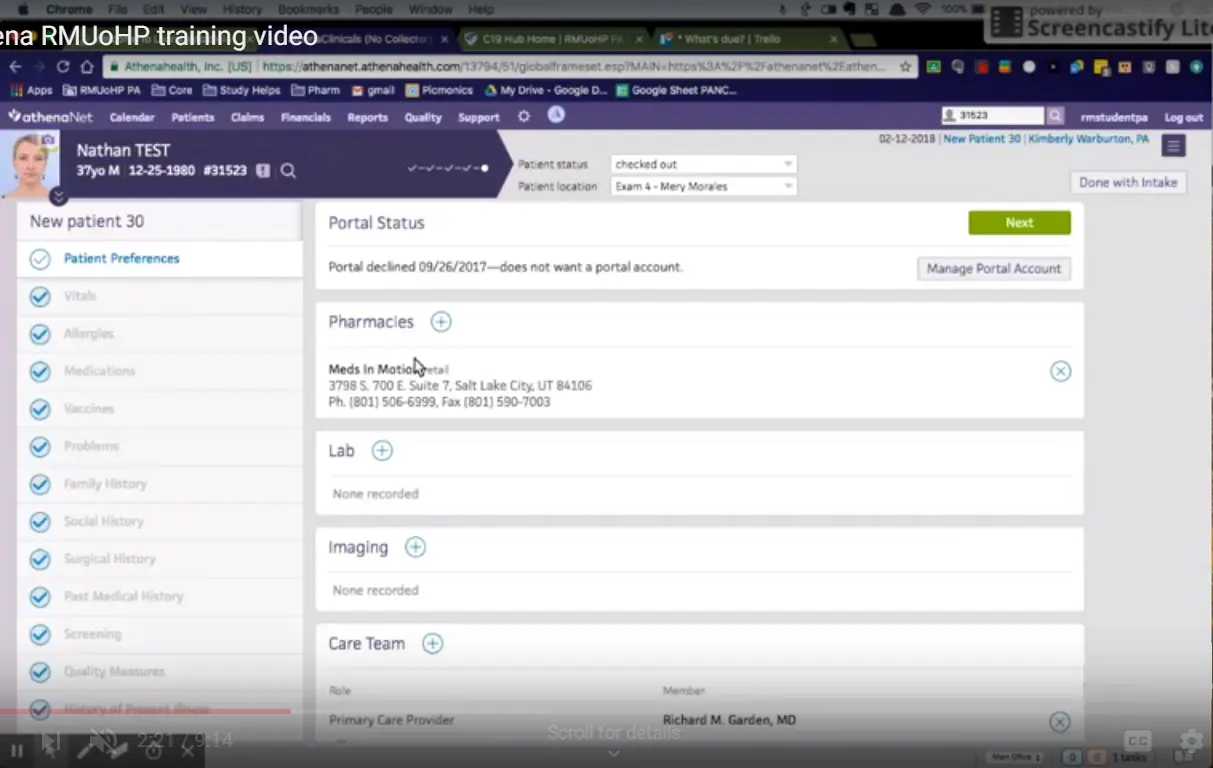Open the Patient status dropdown

pos(703,164)
